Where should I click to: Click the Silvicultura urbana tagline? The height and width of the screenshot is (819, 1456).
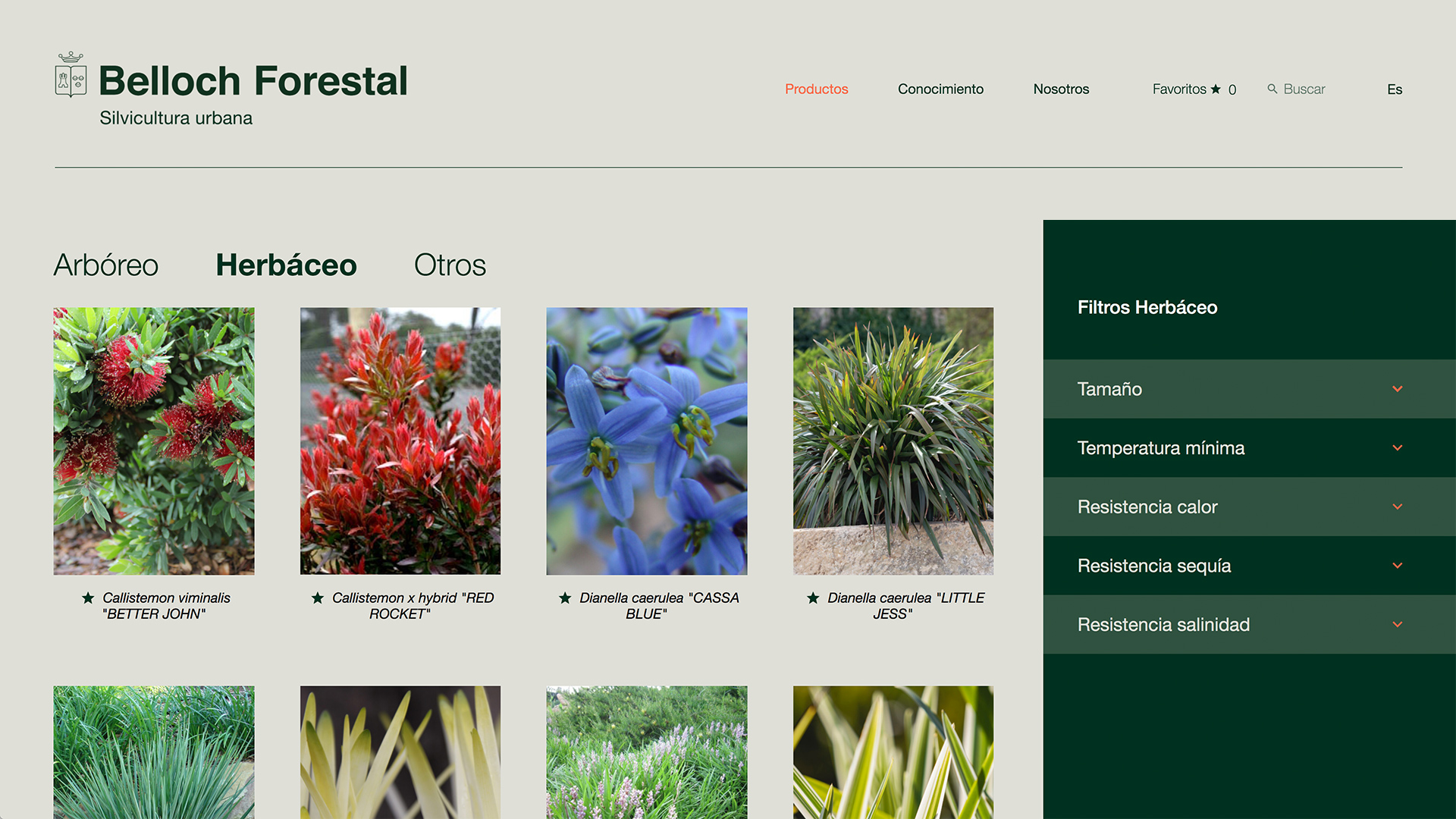point(176,118)
